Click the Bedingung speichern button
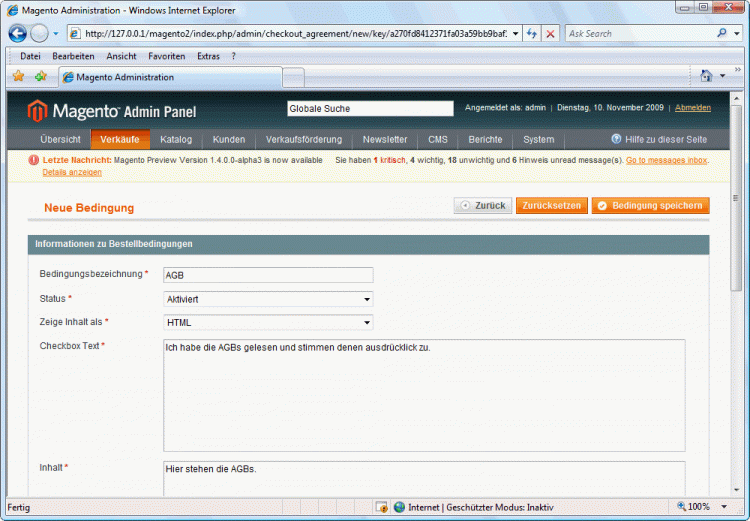 pyautogui.click(x=650, y=206)
